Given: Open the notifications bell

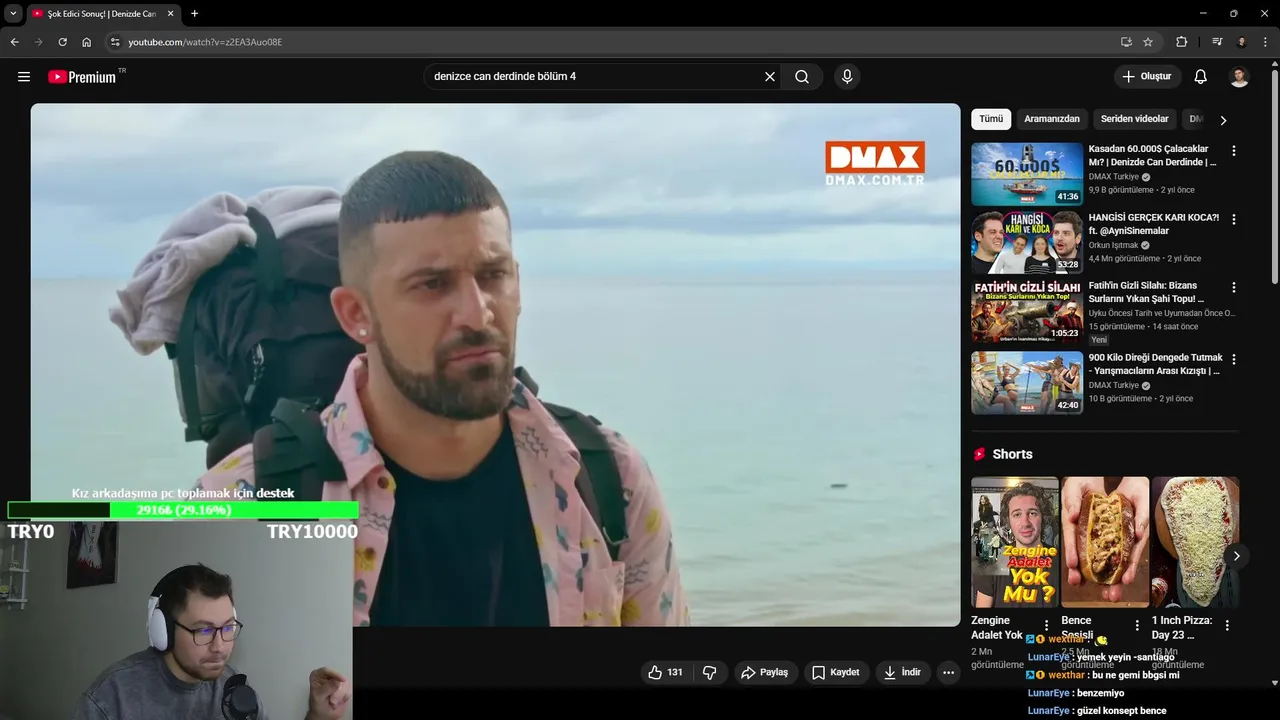Looking at the screenshot, I should point(1201,77).
